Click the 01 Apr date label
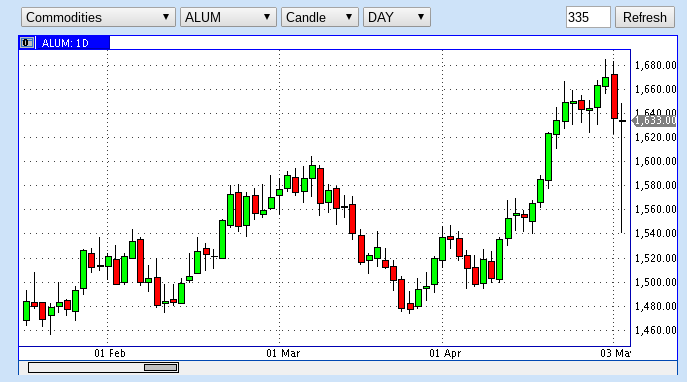This screenshot has height=382, width=687. 445,353
